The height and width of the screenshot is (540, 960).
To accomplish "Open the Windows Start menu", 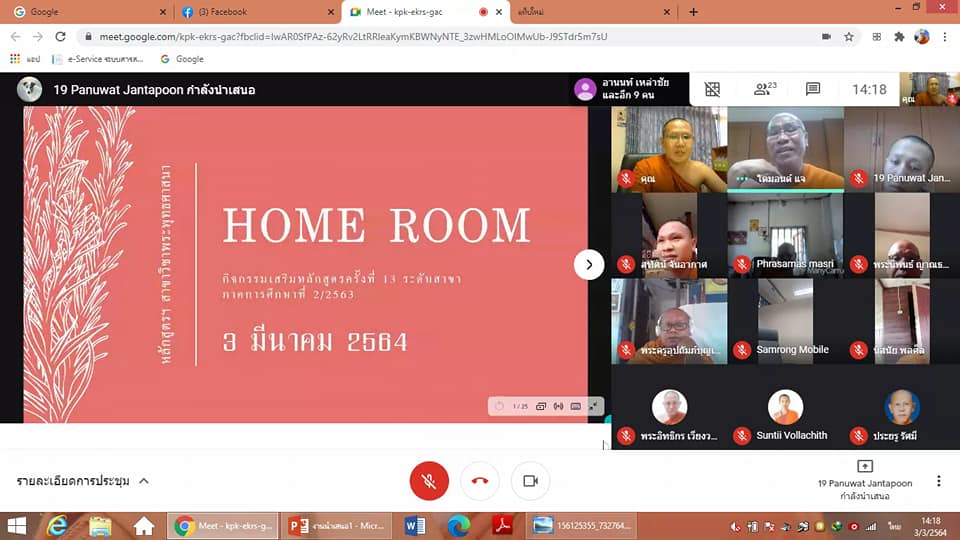I will tap(17, 526).
